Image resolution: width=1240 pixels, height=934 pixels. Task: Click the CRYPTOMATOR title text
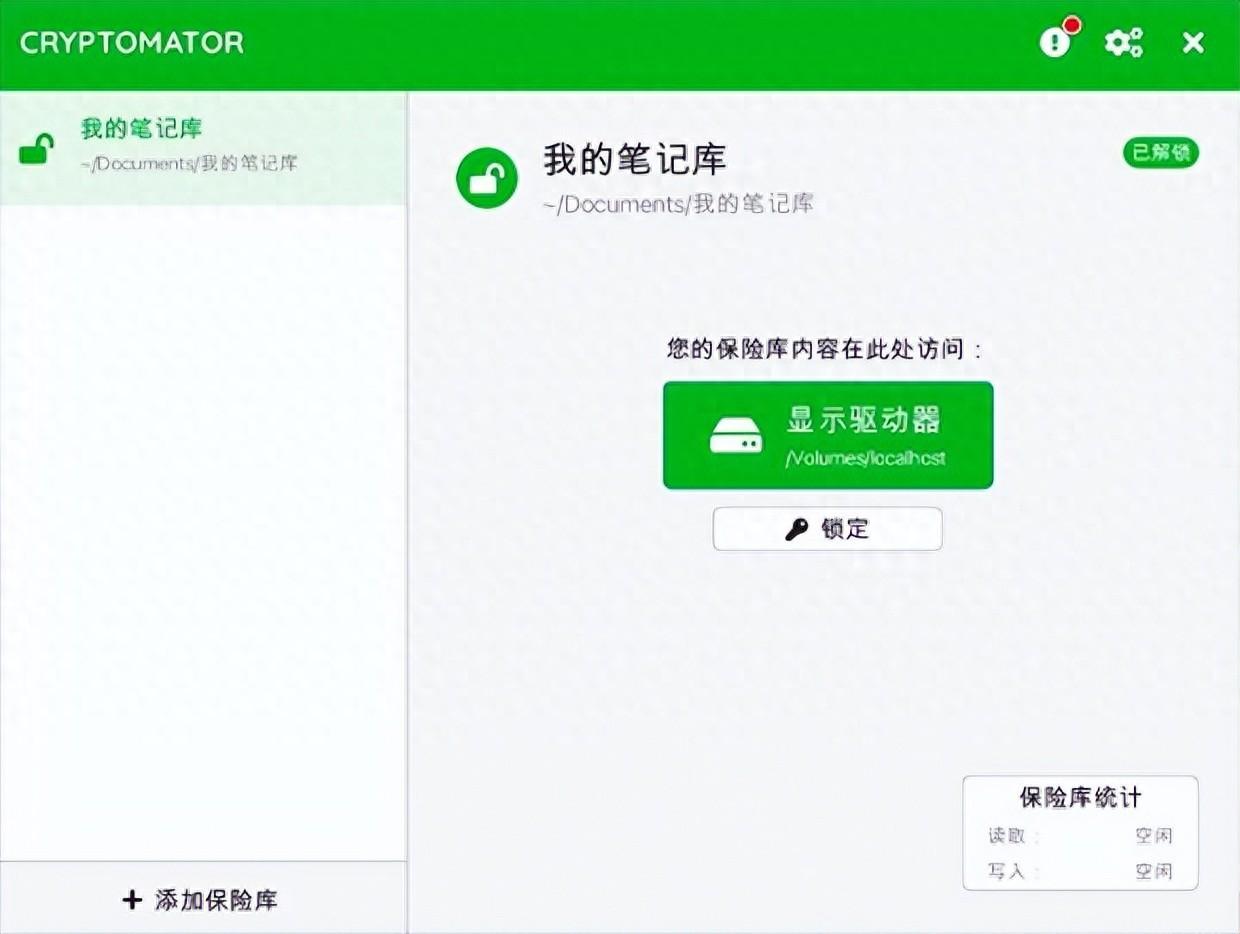pyautogui.click(x=131, y=43)
